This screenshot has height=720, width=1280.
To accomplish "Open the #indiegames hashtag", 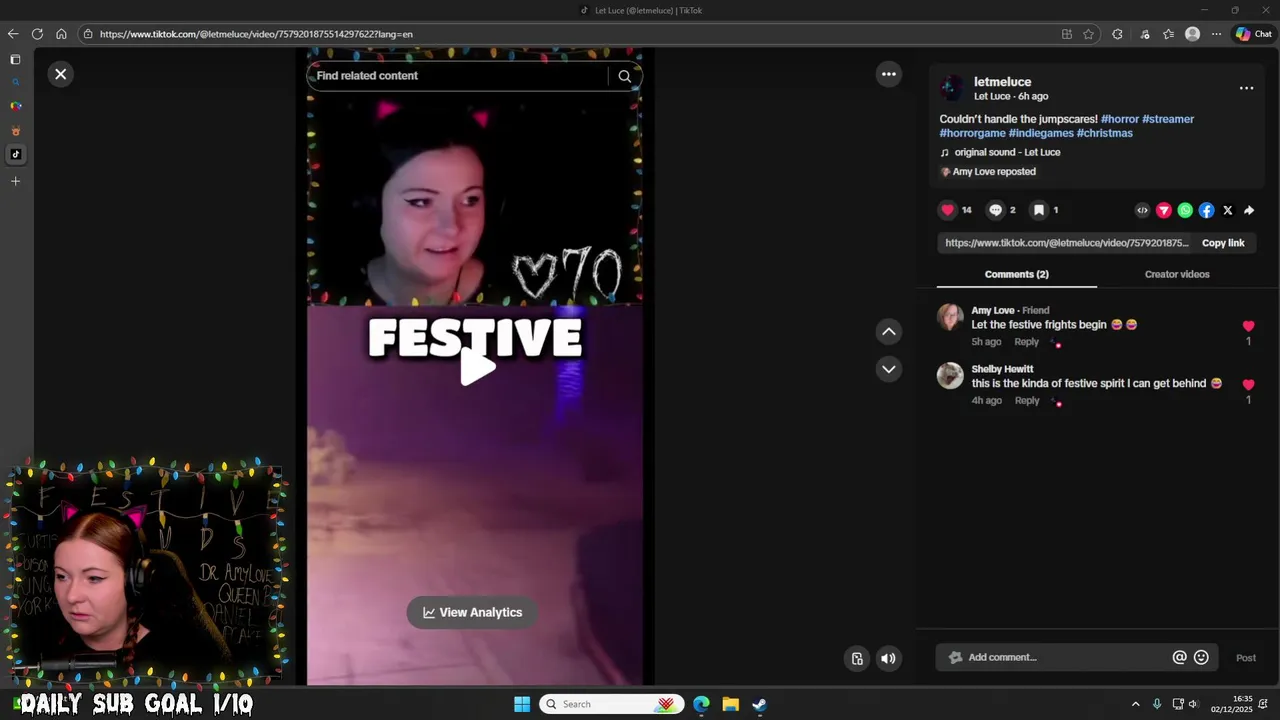I will tap(1041, 133).
